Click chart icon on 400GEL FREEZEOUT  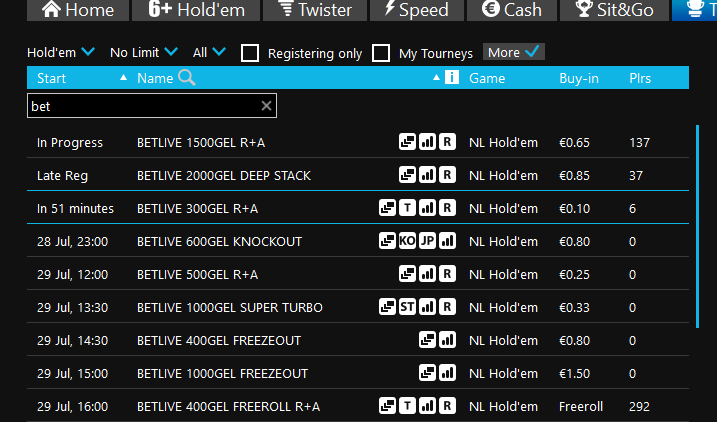click(447, 340)
